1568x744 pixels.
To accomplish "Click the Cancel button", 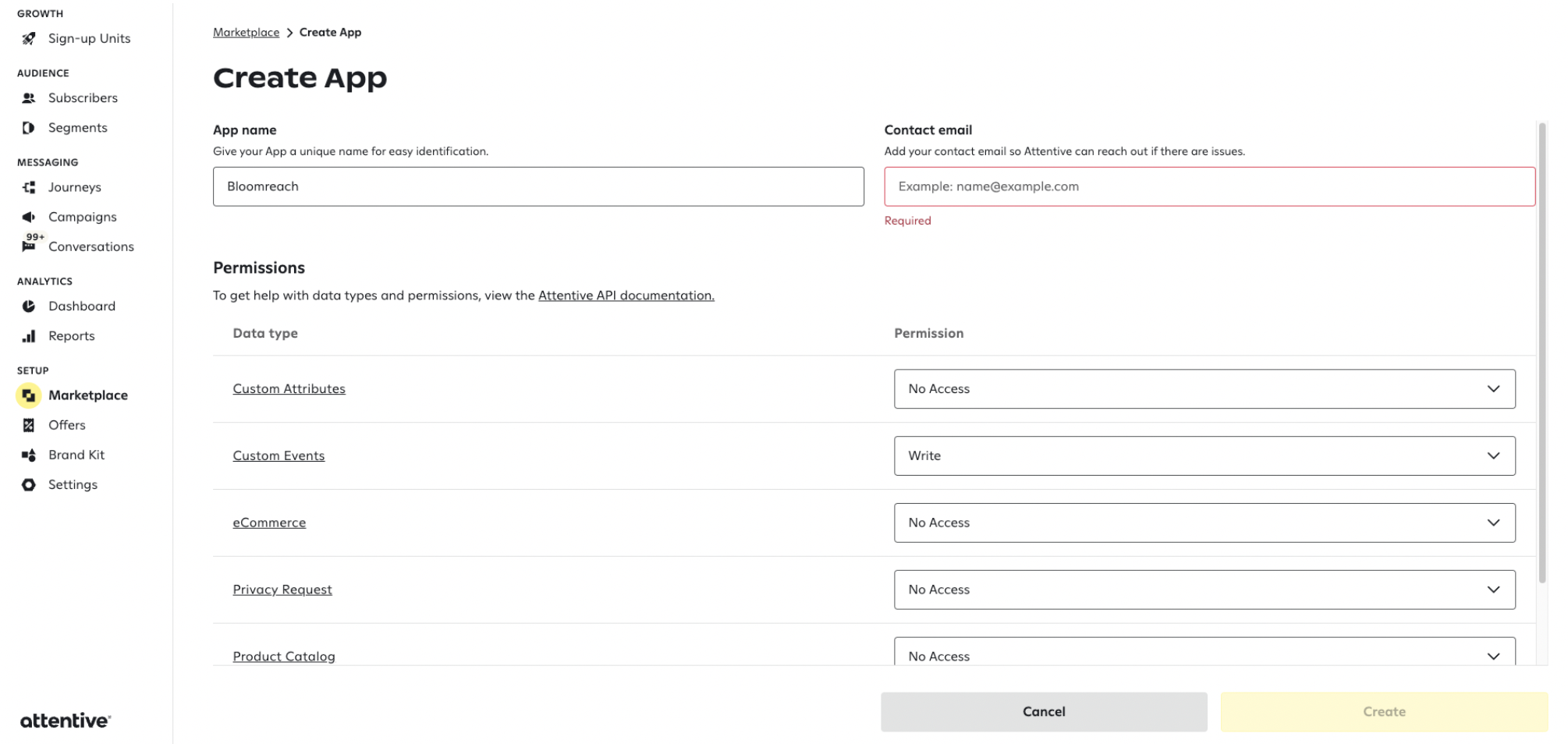I will click(1044, 711).
